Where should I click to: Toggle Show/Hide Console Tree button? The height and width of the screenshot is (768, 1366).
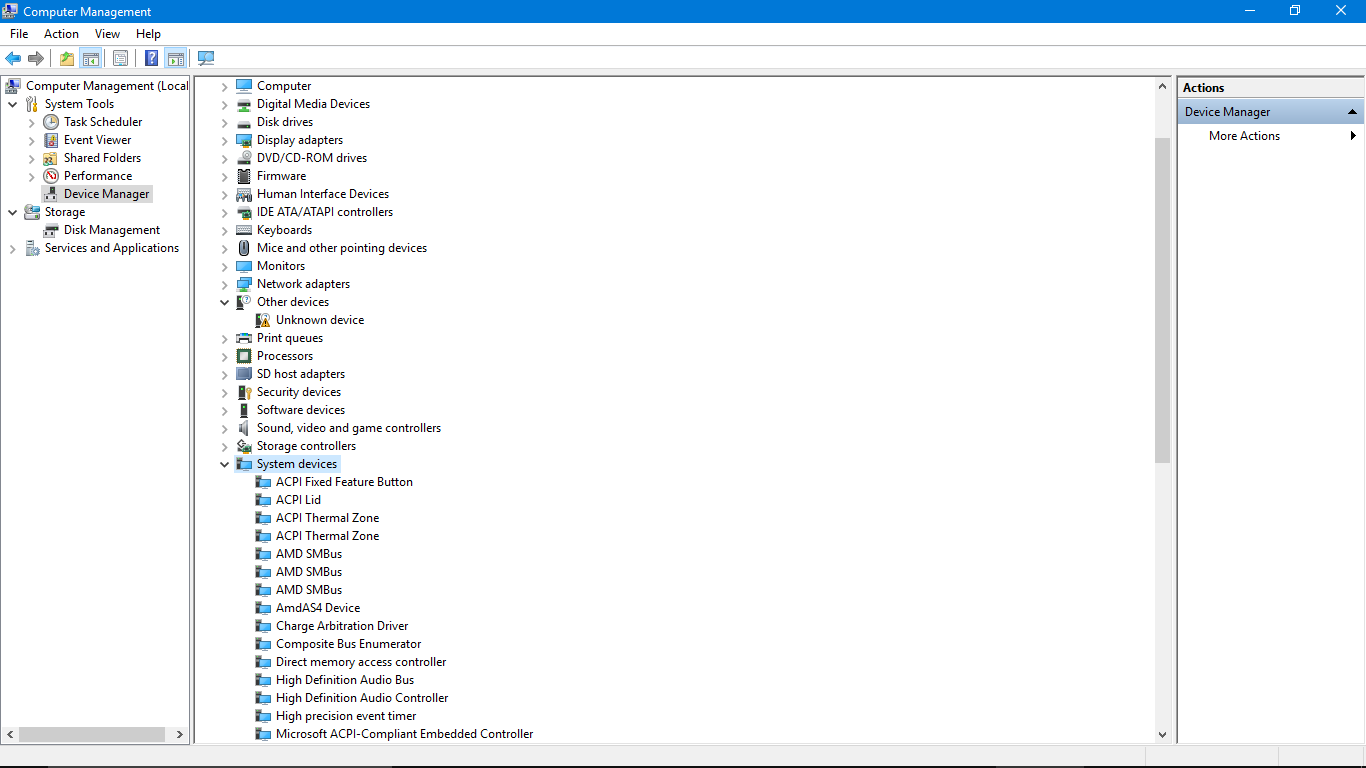[x=91, y=58]
